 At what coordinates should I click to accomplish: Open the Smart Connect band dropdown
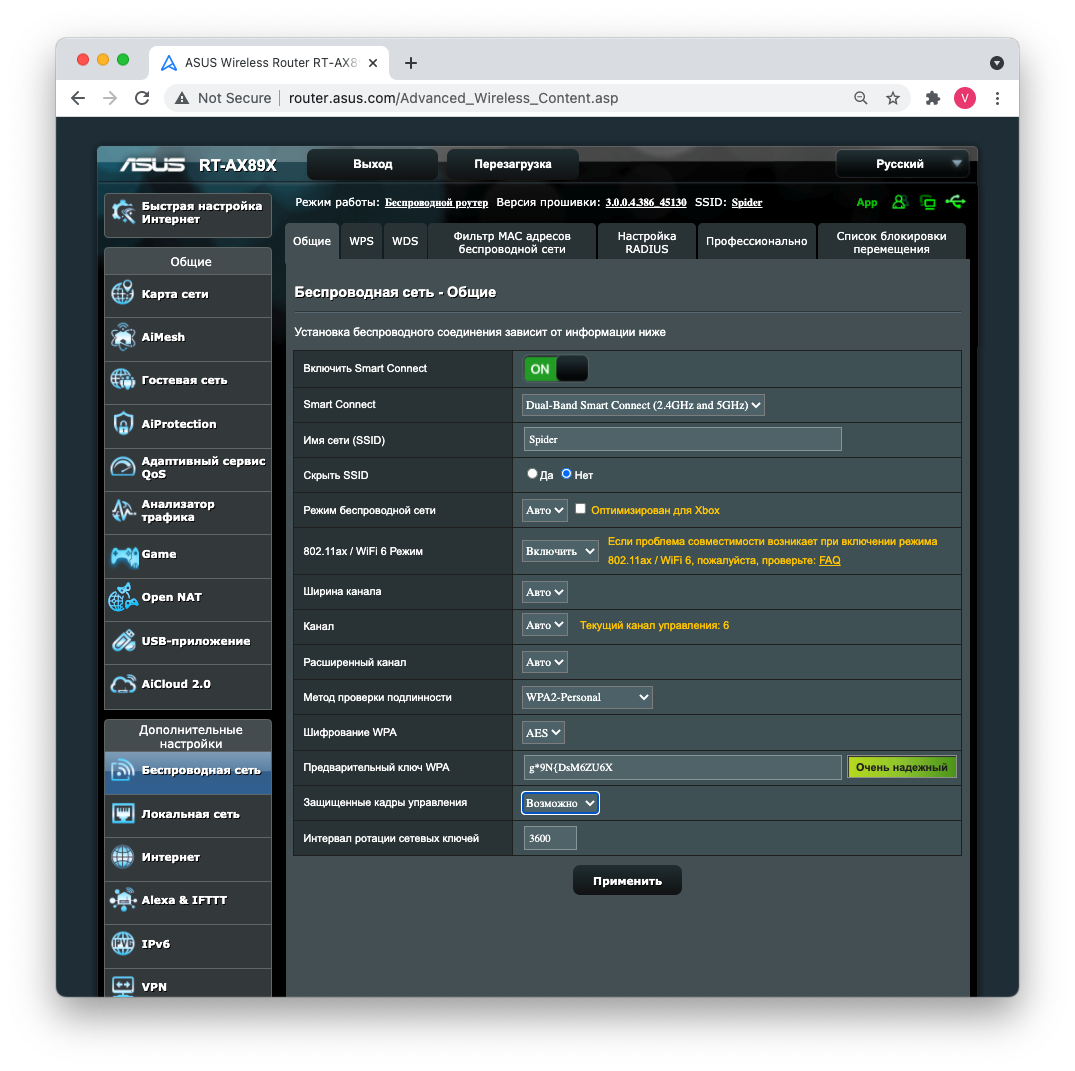[643, 405]
